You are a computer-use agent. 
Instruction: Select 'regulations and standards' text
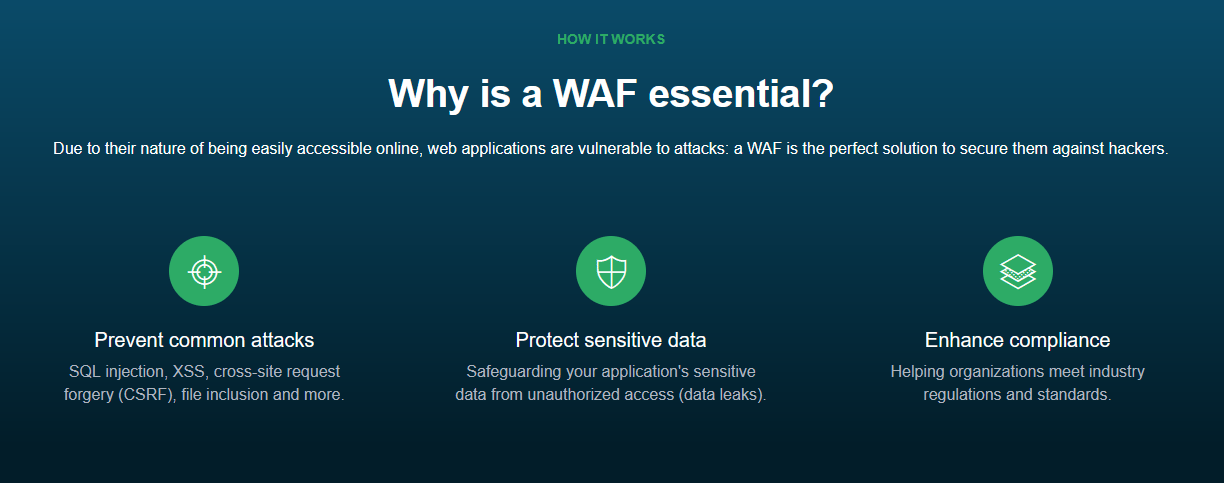1018,395
